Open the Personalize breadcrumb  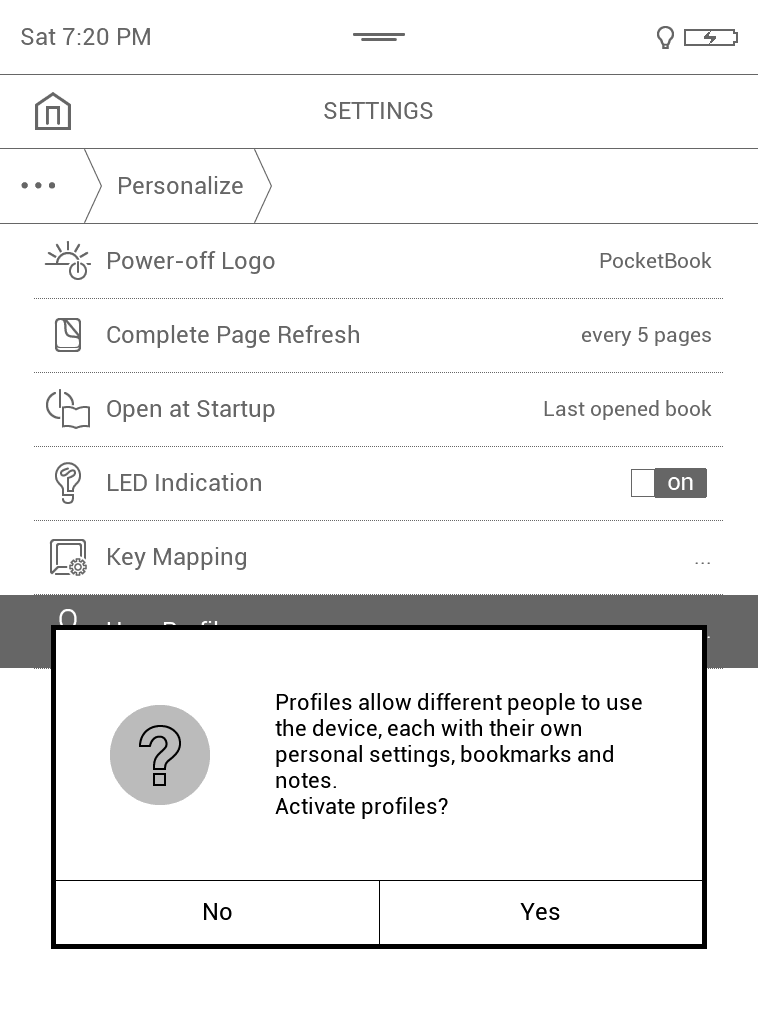coord(180,186)
